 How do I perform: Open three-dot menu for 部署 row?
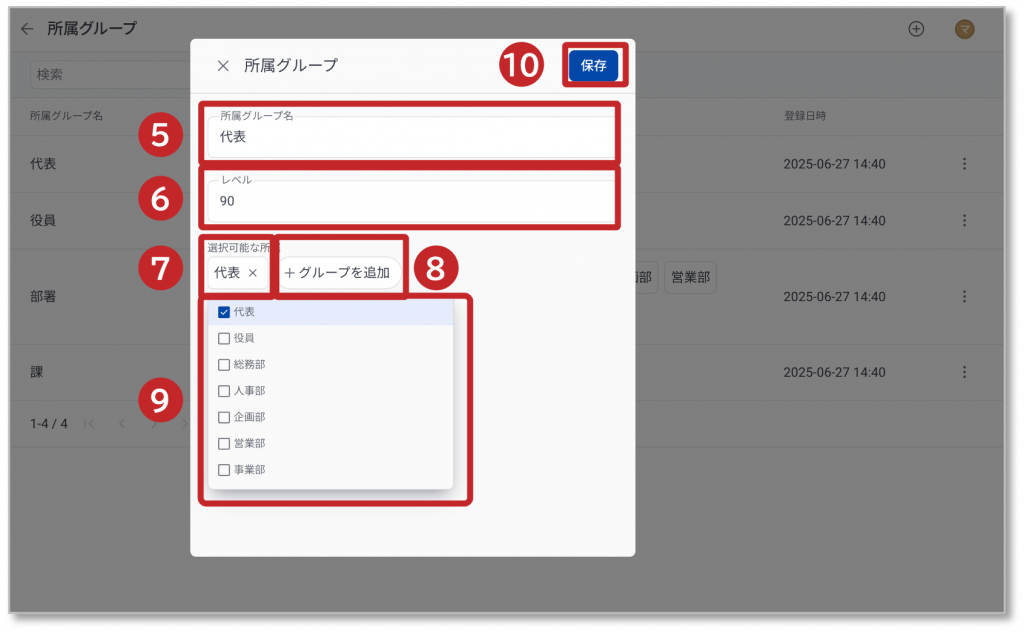coord(964,297)
